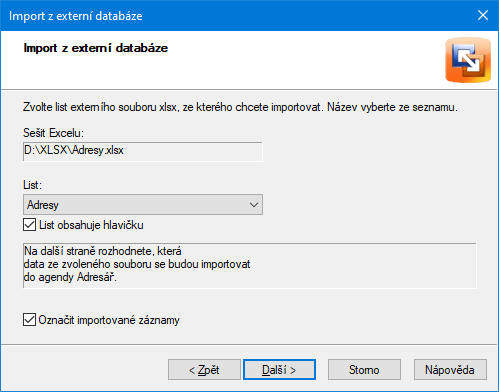Click the orange import wizard icon
Screen dimensions: 499x392
click(468, 60)
